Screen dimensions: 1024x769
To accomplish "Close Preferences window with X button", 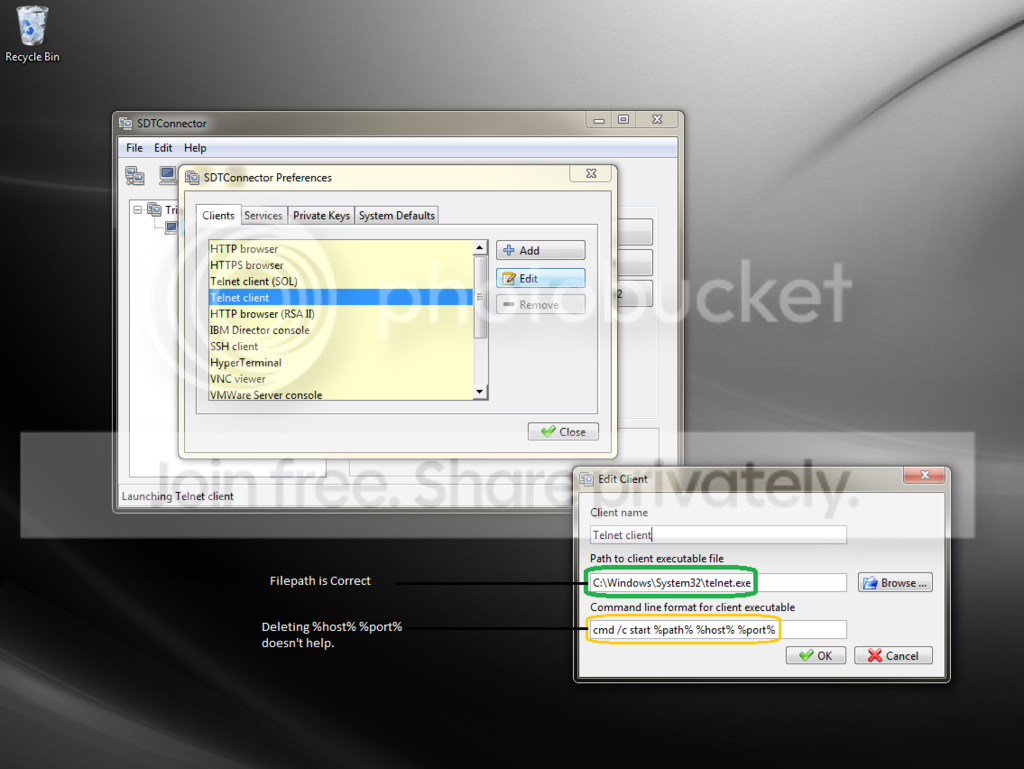I will pos(591,173).
